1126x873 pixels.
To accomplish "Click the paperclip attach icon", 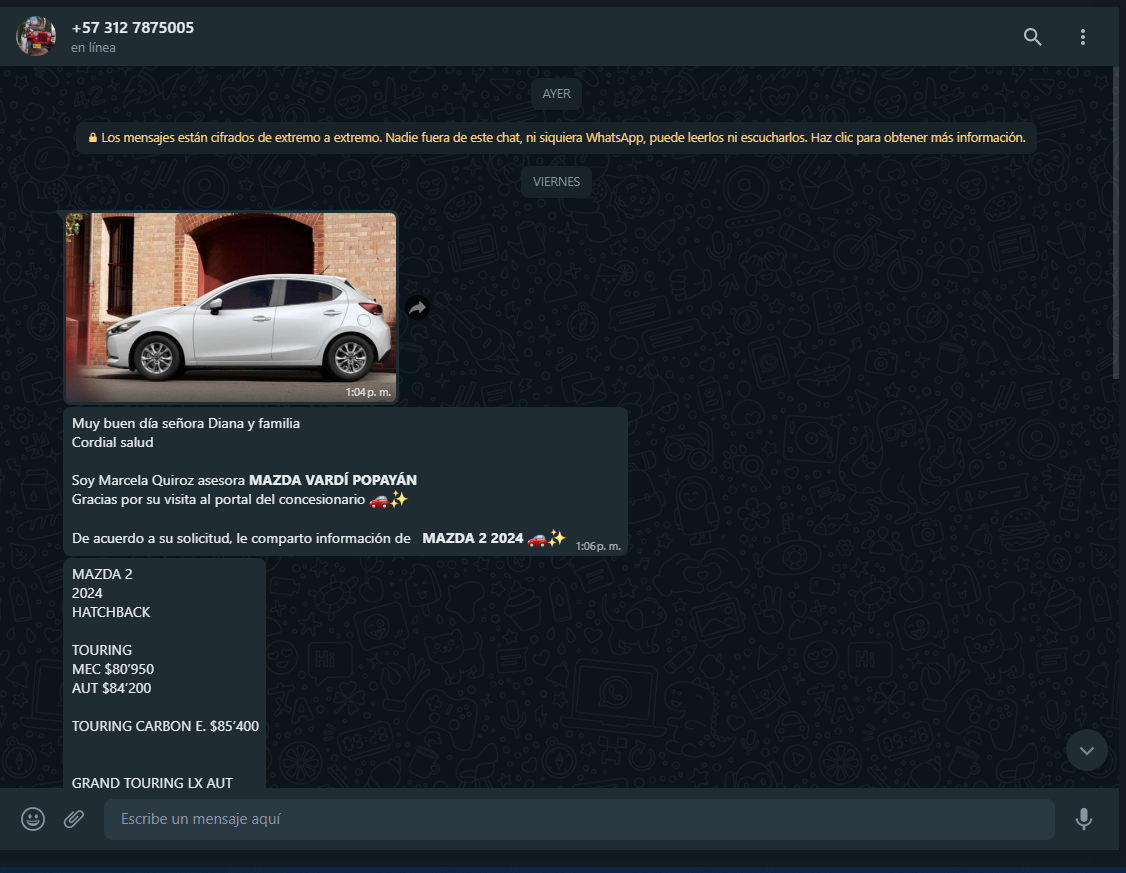I will [x=74, y=818].
